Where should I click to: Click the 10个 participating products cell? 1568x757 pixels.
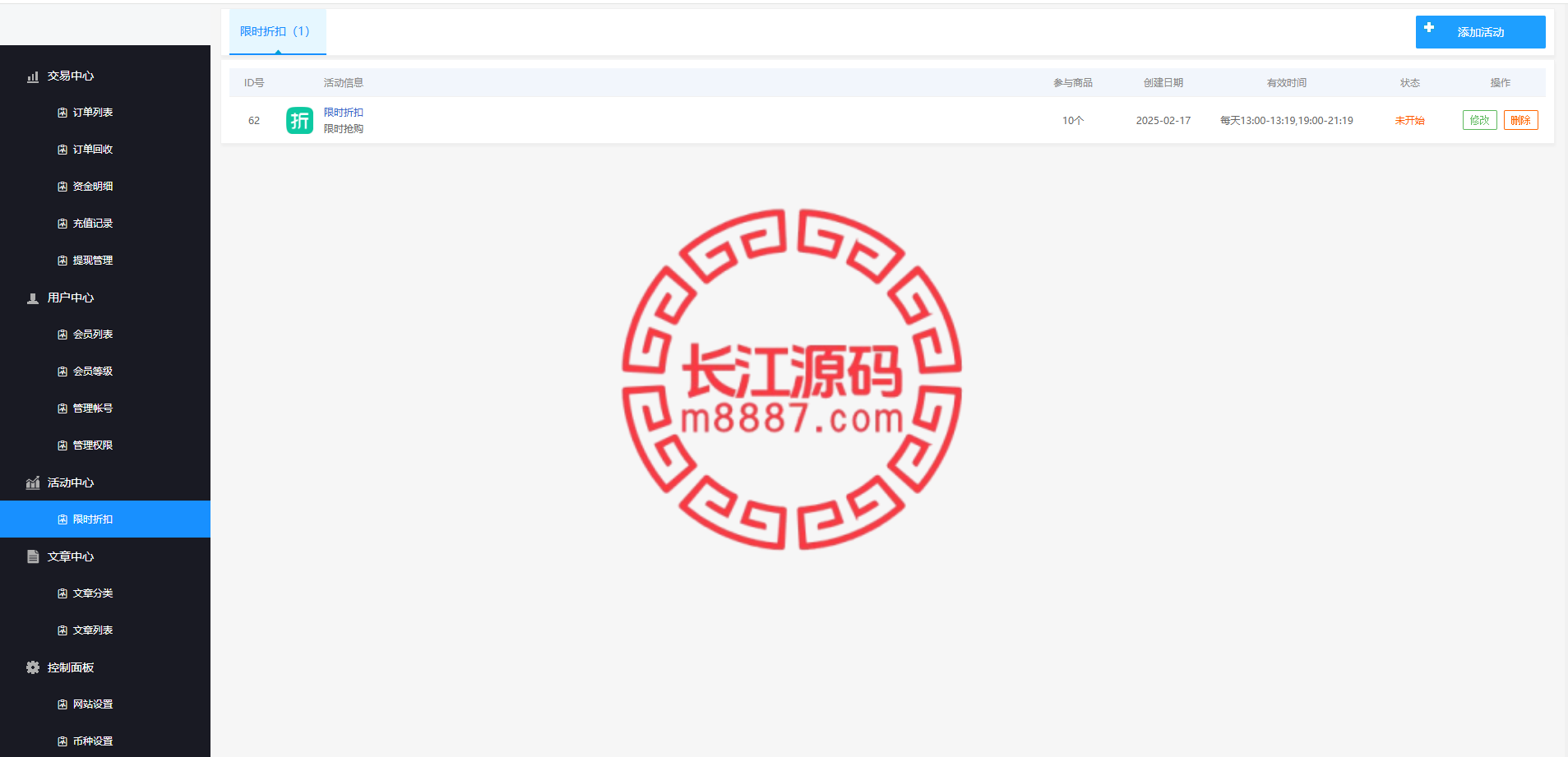(1073, 121)
